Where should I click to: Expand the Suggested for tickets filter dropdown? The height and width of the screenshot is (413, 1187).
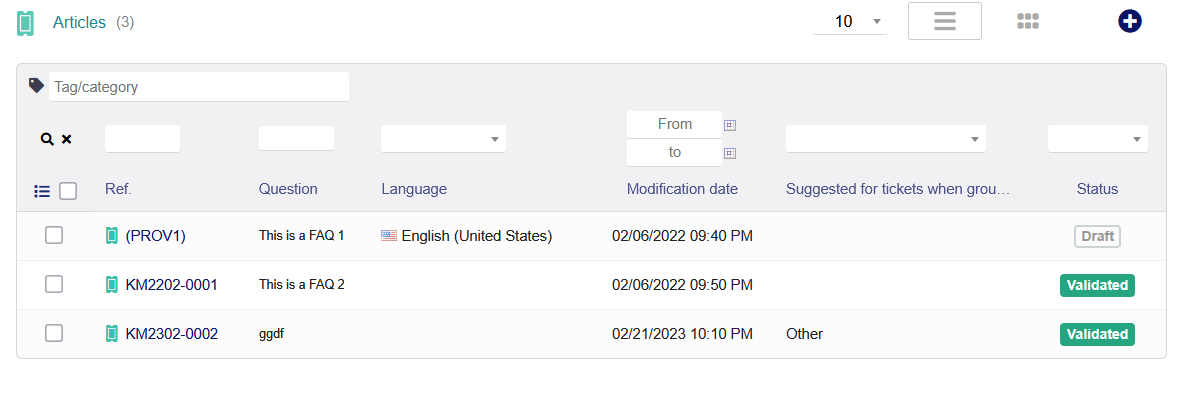(x=885, y=139)
